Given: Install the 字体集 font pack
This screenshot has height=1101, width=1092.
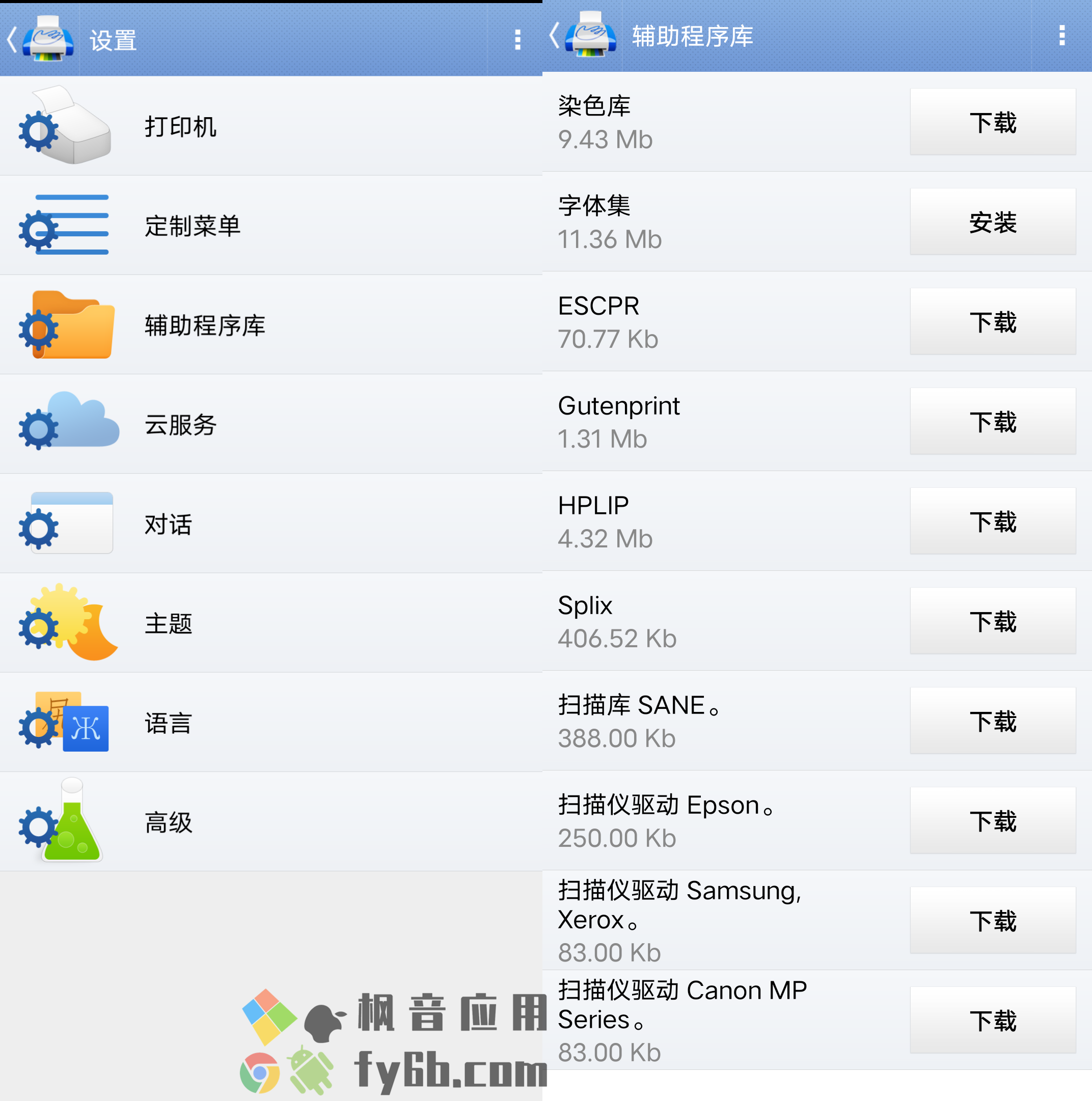Looking at the screenshot, I should tap(993, 222).
